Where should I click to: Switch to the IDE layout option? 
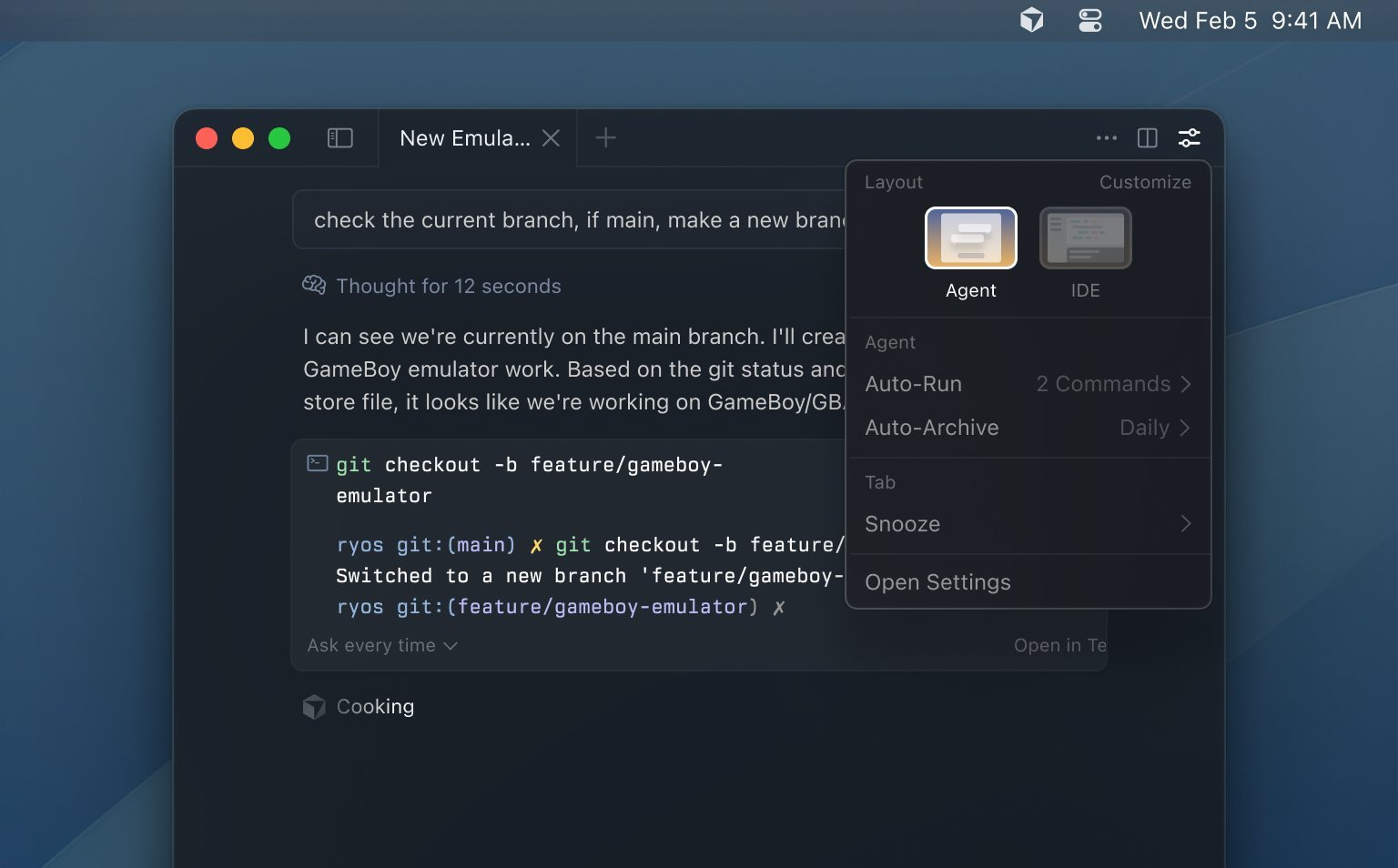point(1085,238)
